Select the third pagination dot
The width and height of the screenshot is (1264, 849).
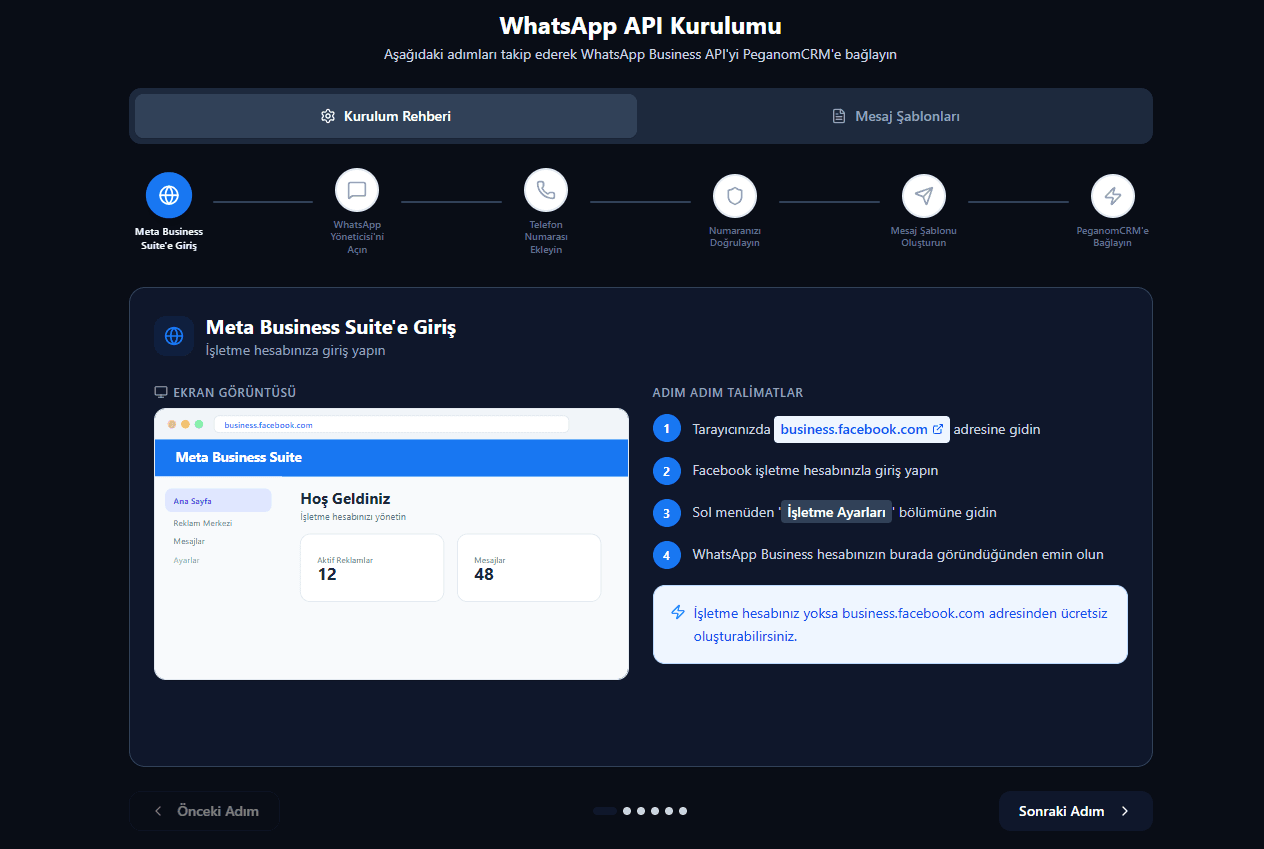click(641, 811)
